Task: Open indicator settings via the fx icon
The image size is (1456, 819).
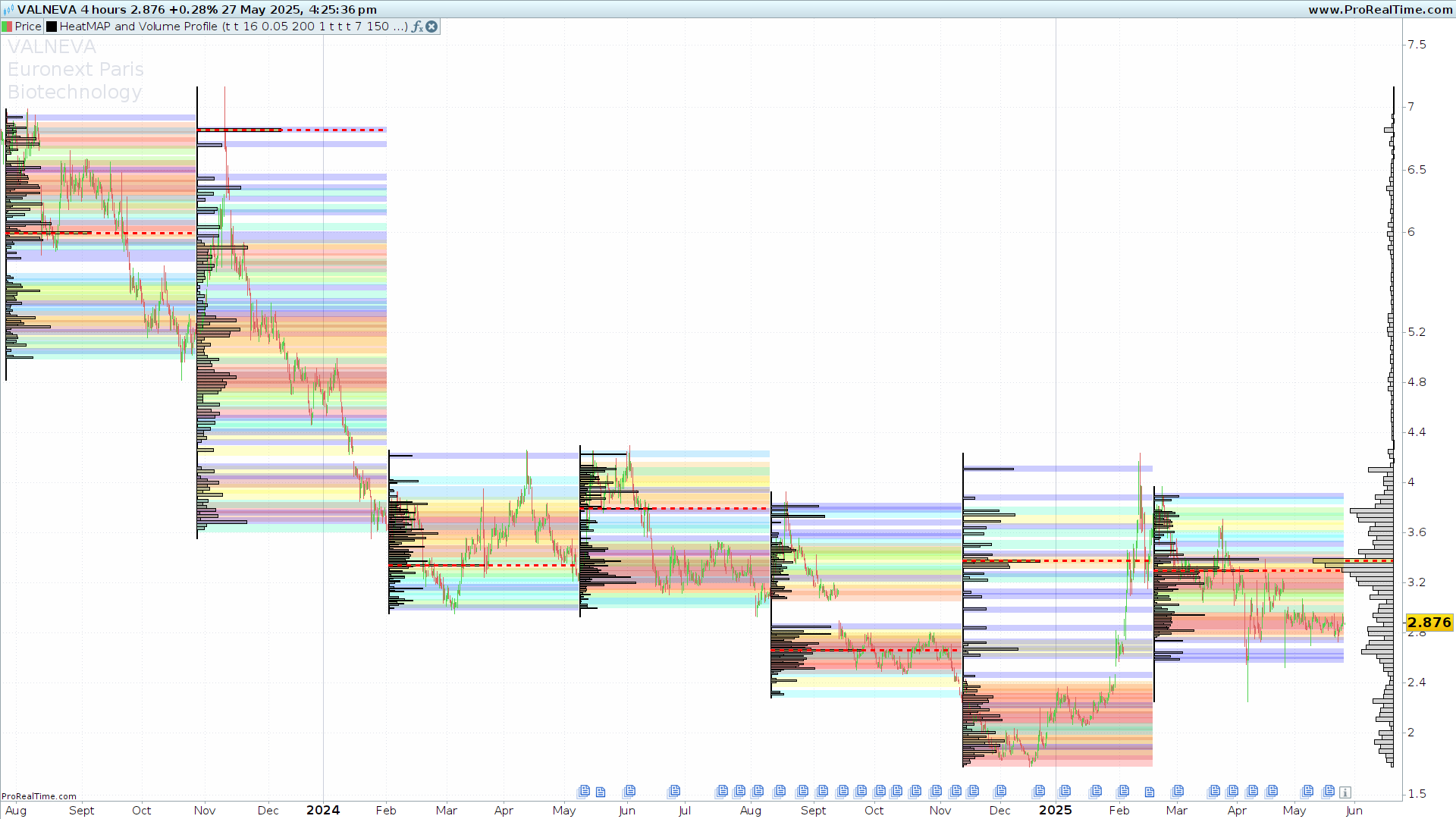Action: pyautogui.click(x=417, y=27)
